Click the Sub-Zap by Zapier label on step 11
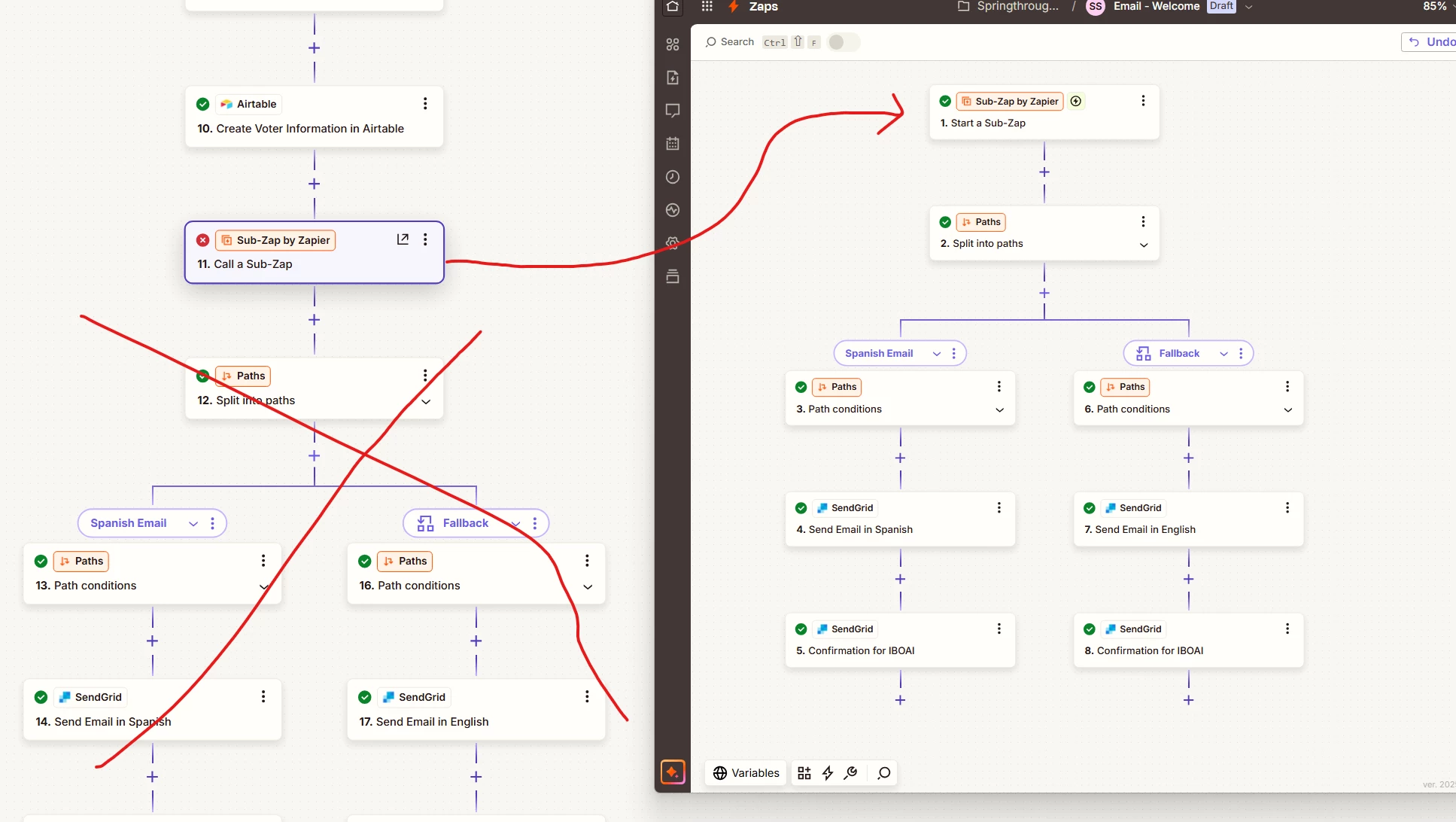1456x822 pixels. coord(275,240)
